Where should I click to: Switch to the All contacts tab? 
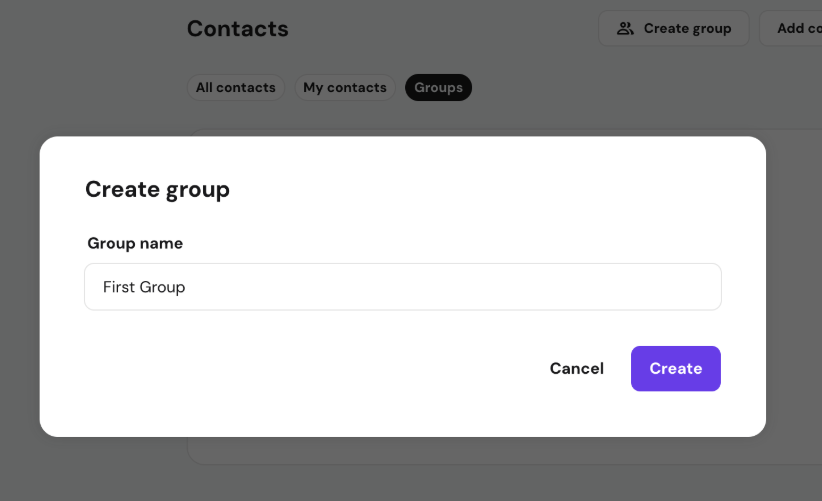pos(235,88)
